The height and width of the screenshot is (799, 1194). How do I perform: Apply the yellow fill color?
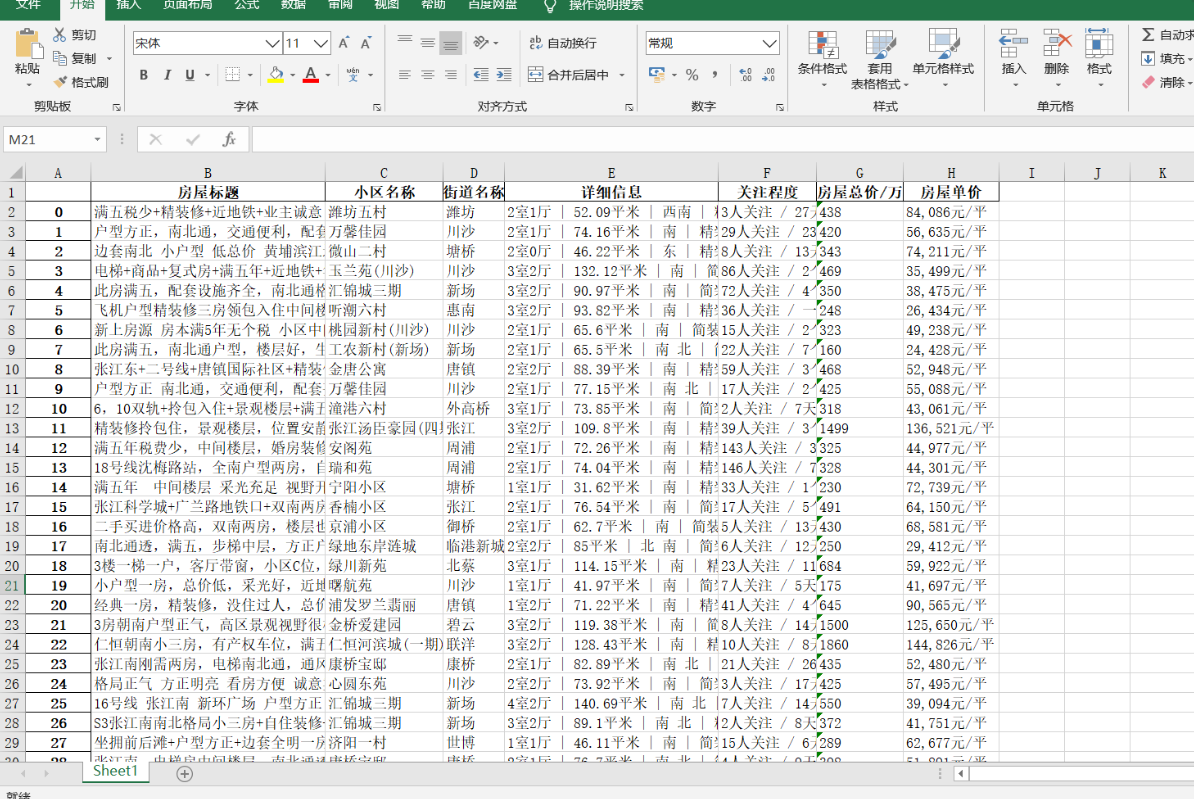pyautogui.click(x=276, y=75)
